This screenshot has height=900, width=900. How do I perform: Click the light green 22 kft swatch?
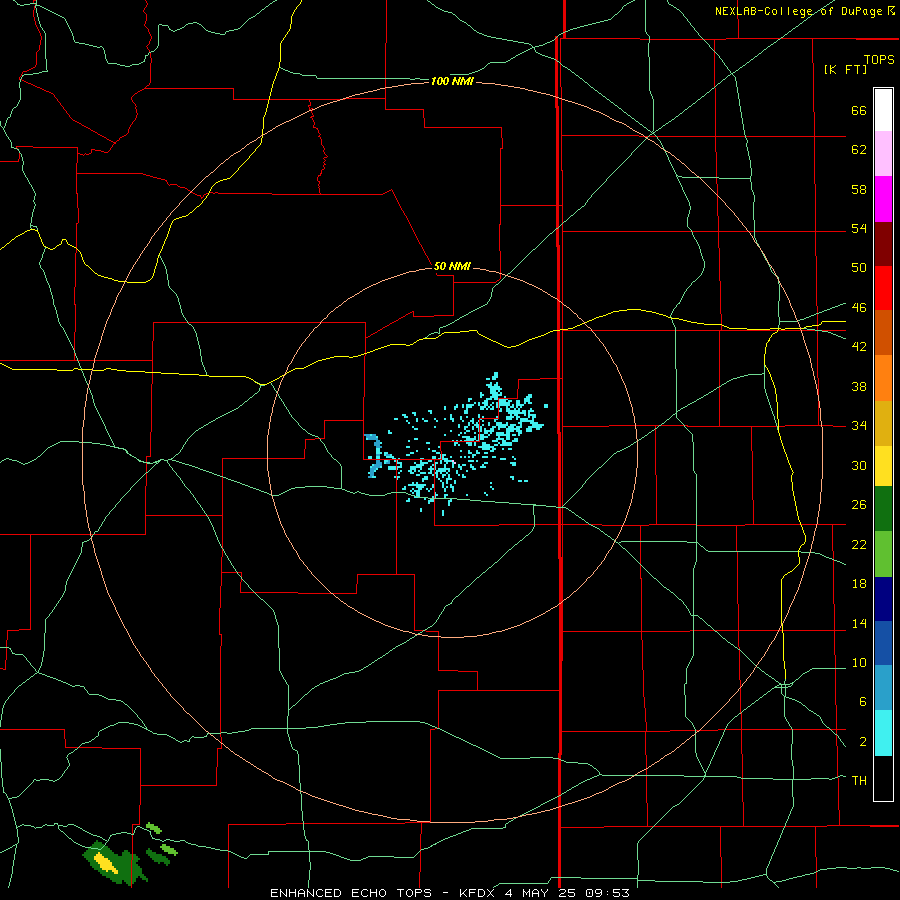coord(883,553)
